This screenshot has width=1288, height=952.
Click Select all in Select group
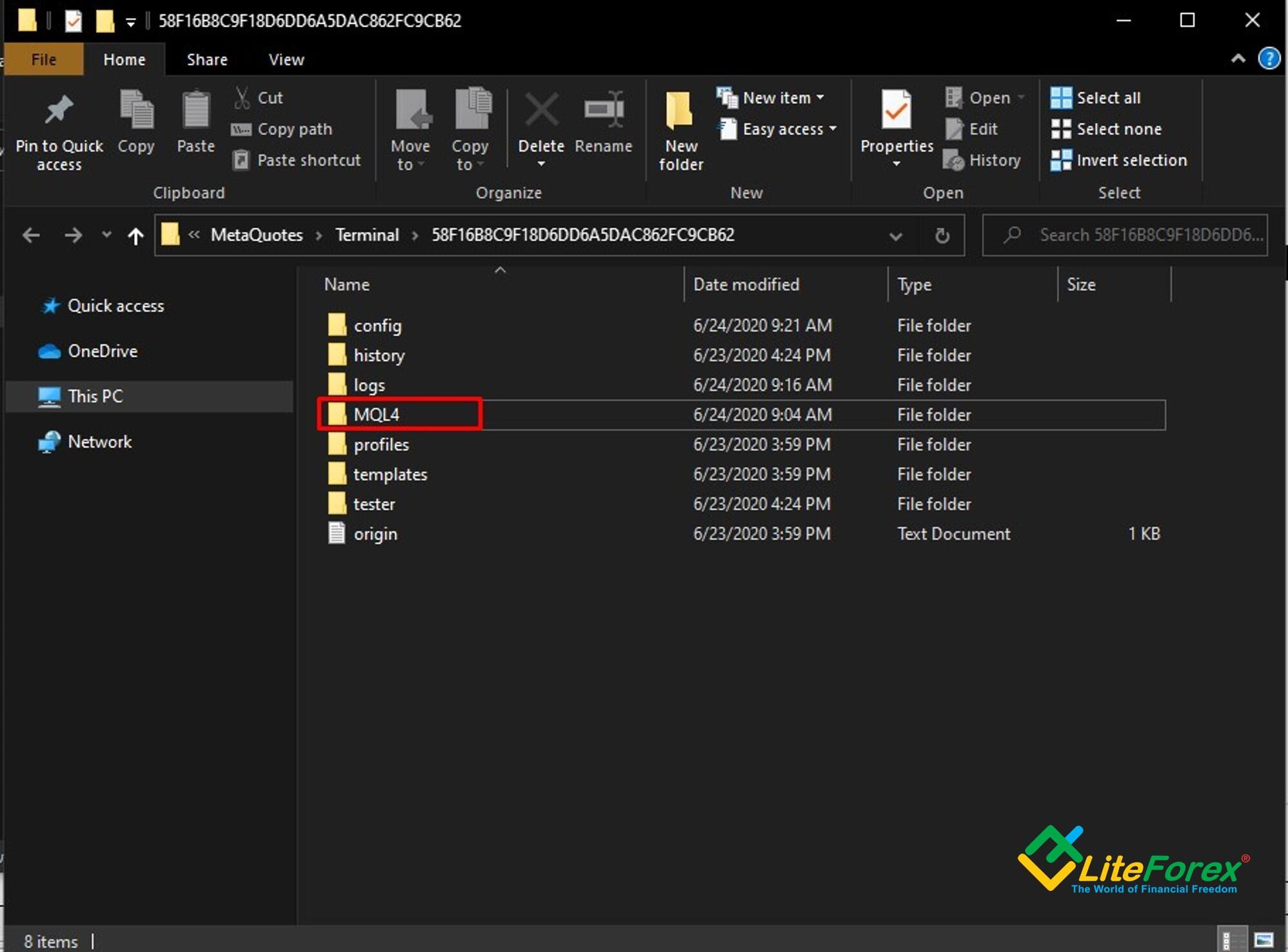(1096, 97)
